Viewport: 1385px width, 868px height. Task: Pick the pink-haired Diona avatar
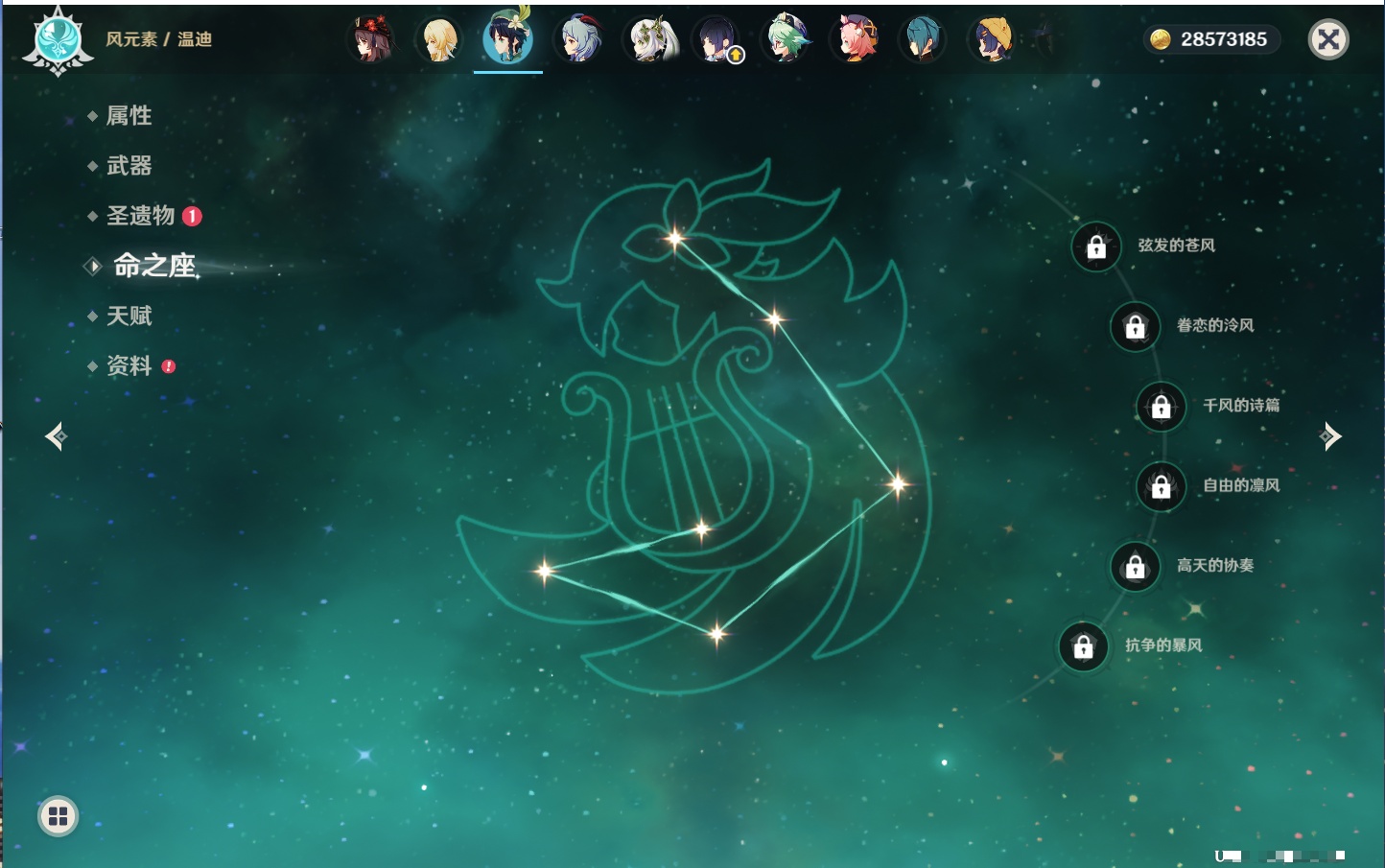point(857,39)
